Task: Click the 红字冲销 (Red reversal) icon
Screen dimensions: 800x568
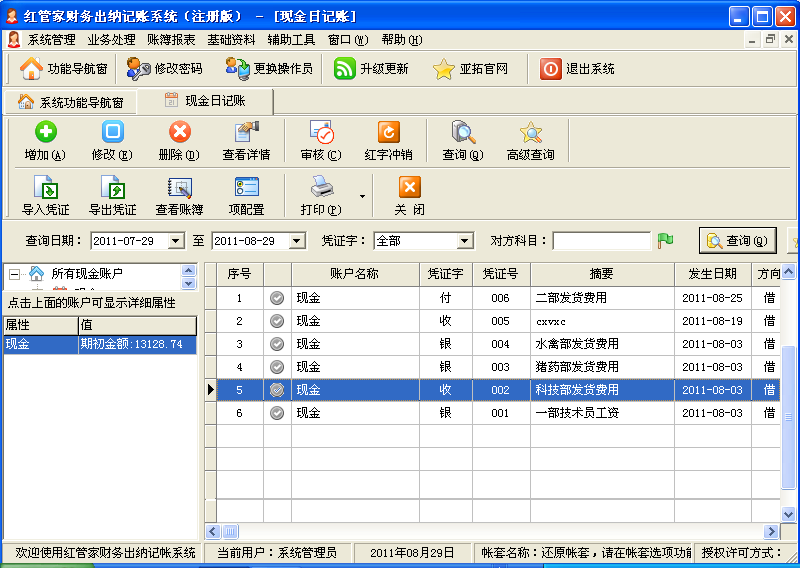Action: 388,132
